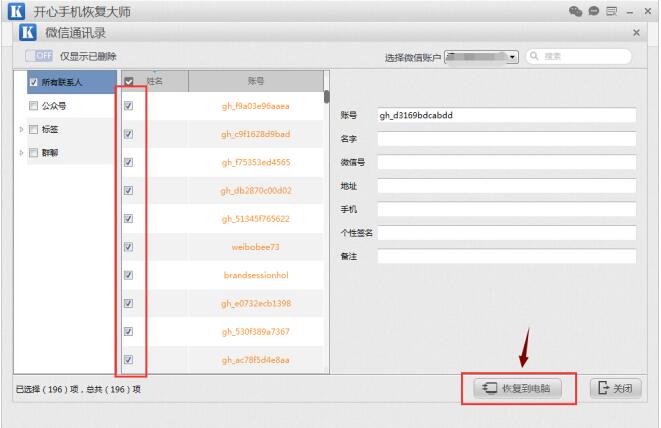
Task: Select the weibobee73 account text
Action: pyautogui.click(x=255, y=247)
